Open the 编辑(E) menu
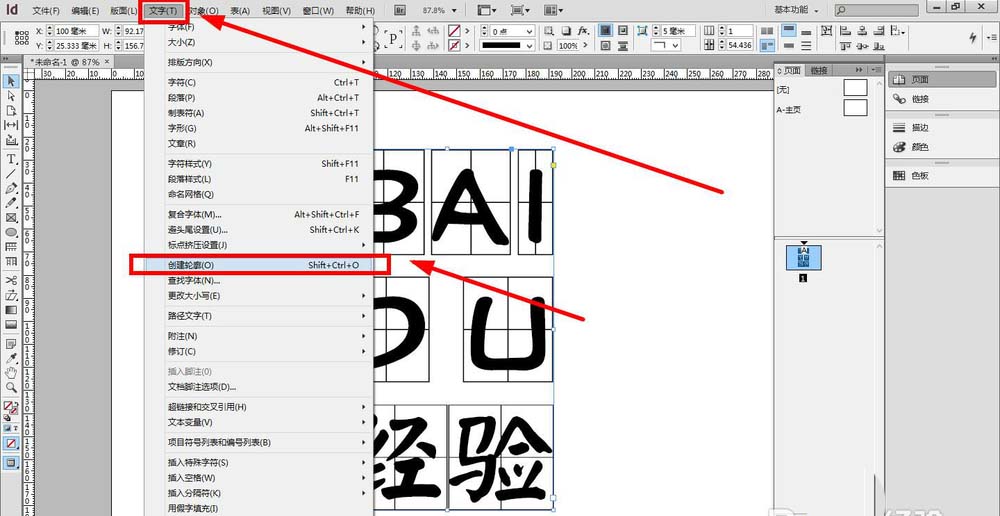Image resolution: width=1000 pixels, height=516 pixels. tap(85, 11)
